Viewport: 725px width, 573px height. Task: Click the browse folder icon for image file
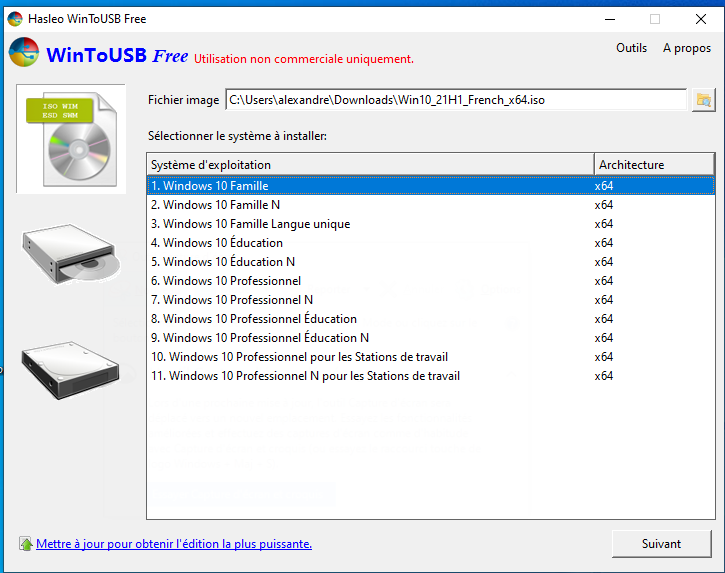703,100
